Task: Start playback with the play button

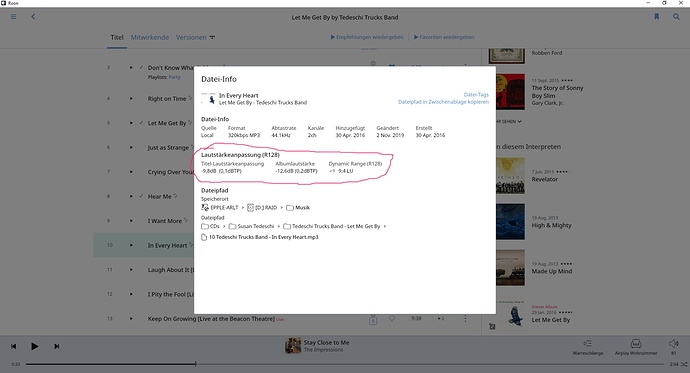Action: [x=34, y=347]
